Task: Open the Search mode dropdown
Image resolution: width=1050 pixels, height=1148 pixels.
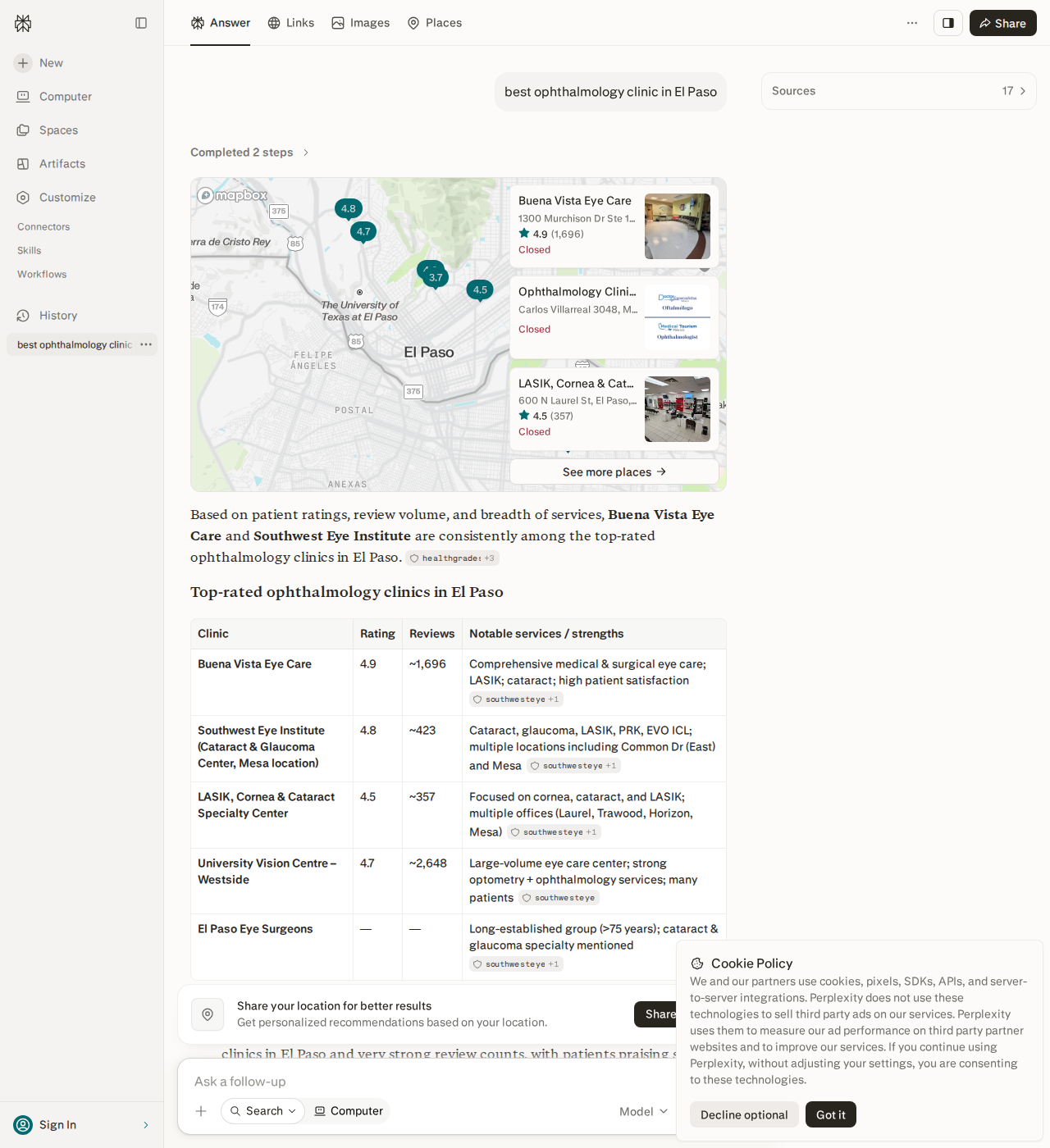Action: 262,1111
